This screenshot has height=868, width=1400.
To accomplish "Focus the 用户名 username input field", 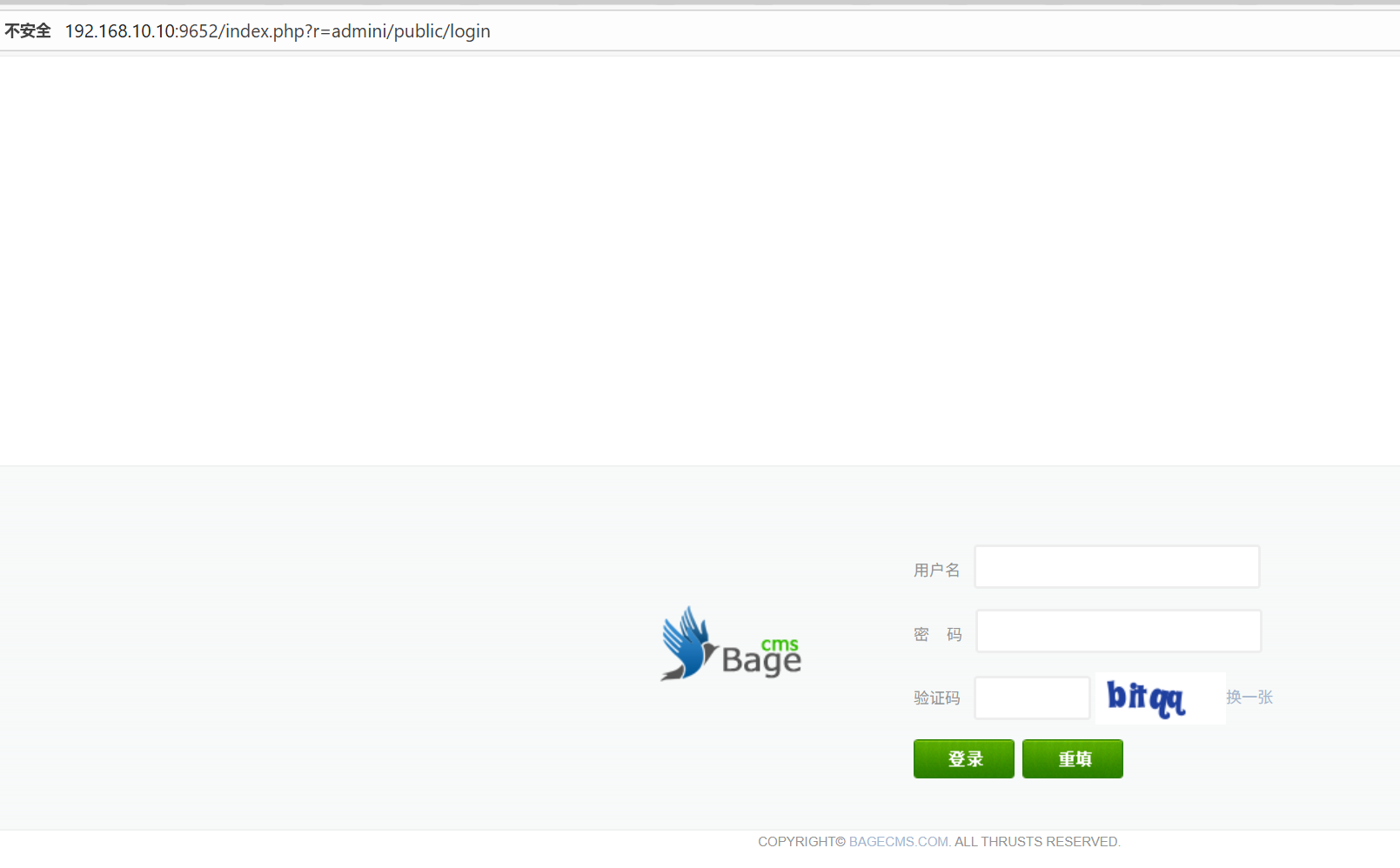I will [1117, 567].
